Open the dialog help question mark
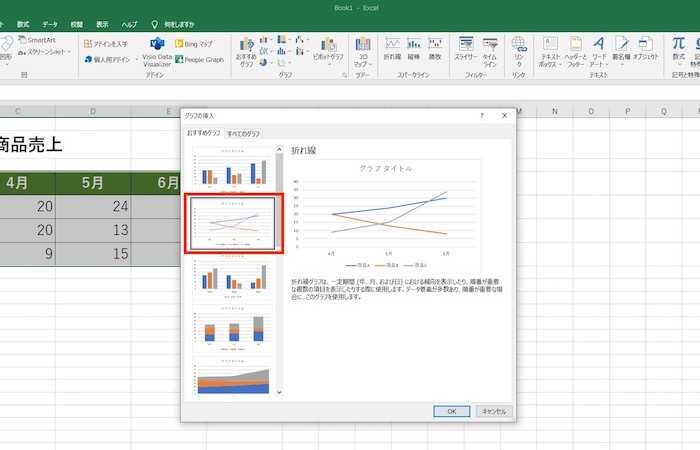700x450 pixels. (482, 116)
